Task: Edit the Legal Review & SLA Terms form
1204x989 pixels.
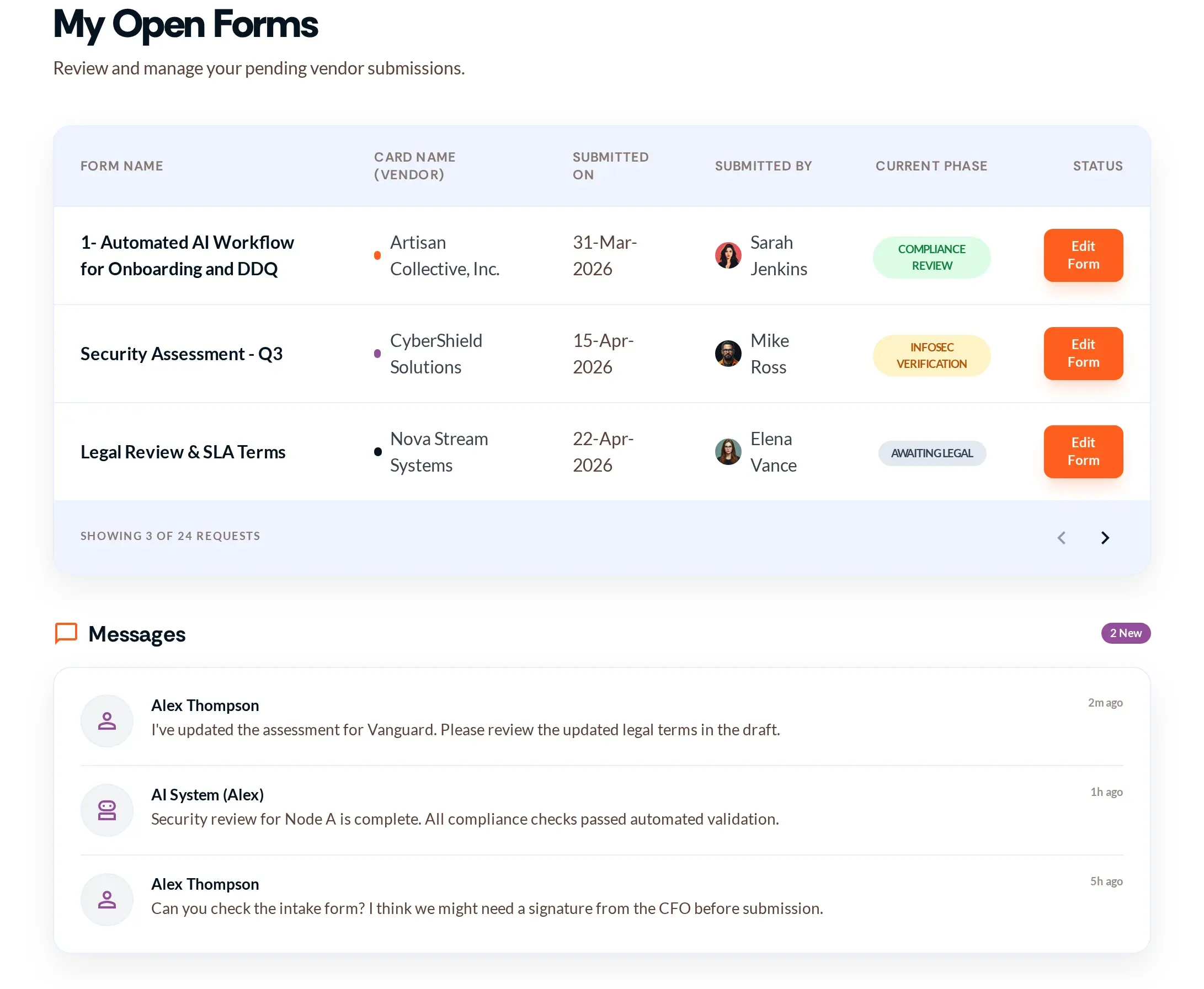Action: [x=1083, y=452]
